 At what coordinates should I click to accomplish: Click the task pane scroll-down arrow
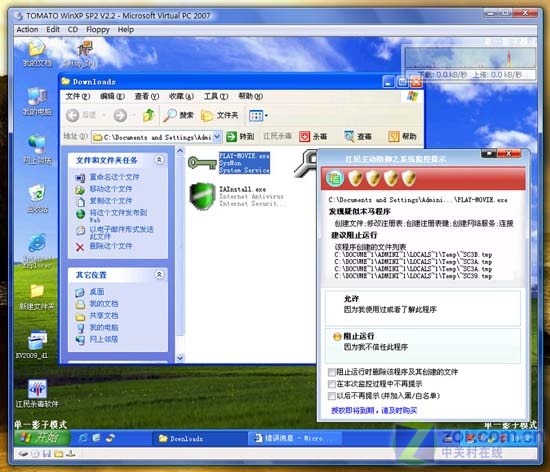(x=180, y=358)
